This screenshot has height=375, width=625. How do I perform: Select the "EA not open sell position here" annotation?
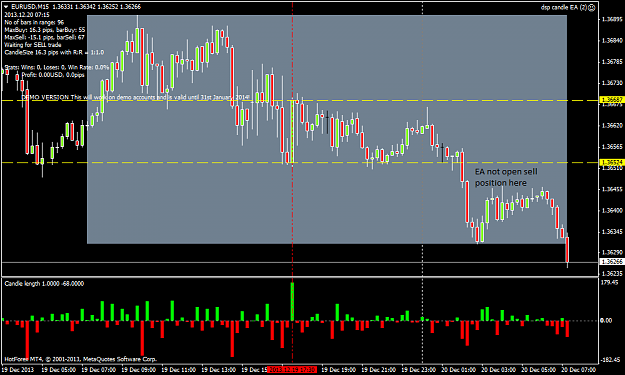pyautogui.click(x=506, y=177)
